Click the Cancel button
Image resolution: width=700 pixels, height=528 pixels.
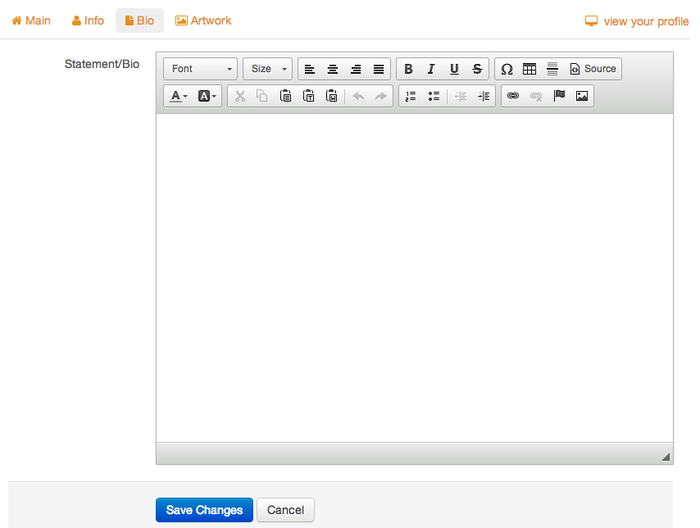286,510
